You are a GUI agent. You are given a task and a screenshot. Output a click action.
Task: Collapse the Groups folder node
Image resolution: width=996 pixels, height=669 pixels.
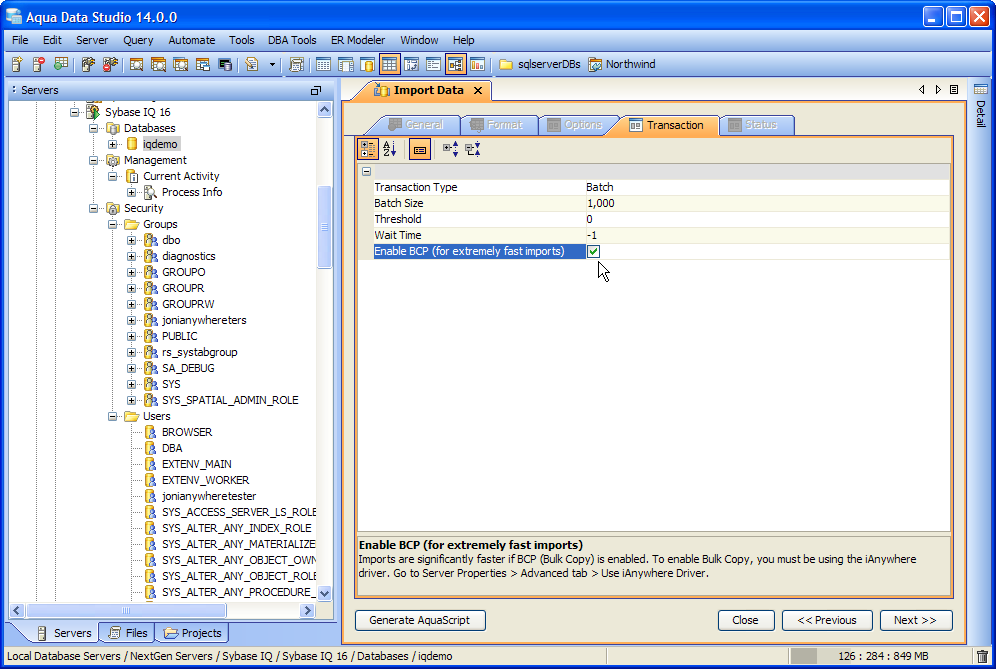[x=112, y=224]
